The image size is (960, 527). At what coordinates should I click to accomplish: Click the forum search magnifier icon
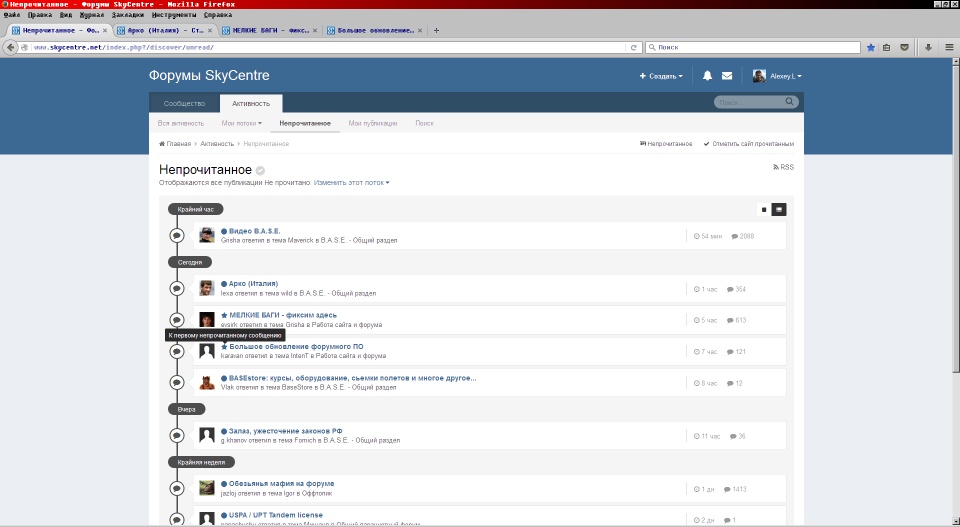790,102
